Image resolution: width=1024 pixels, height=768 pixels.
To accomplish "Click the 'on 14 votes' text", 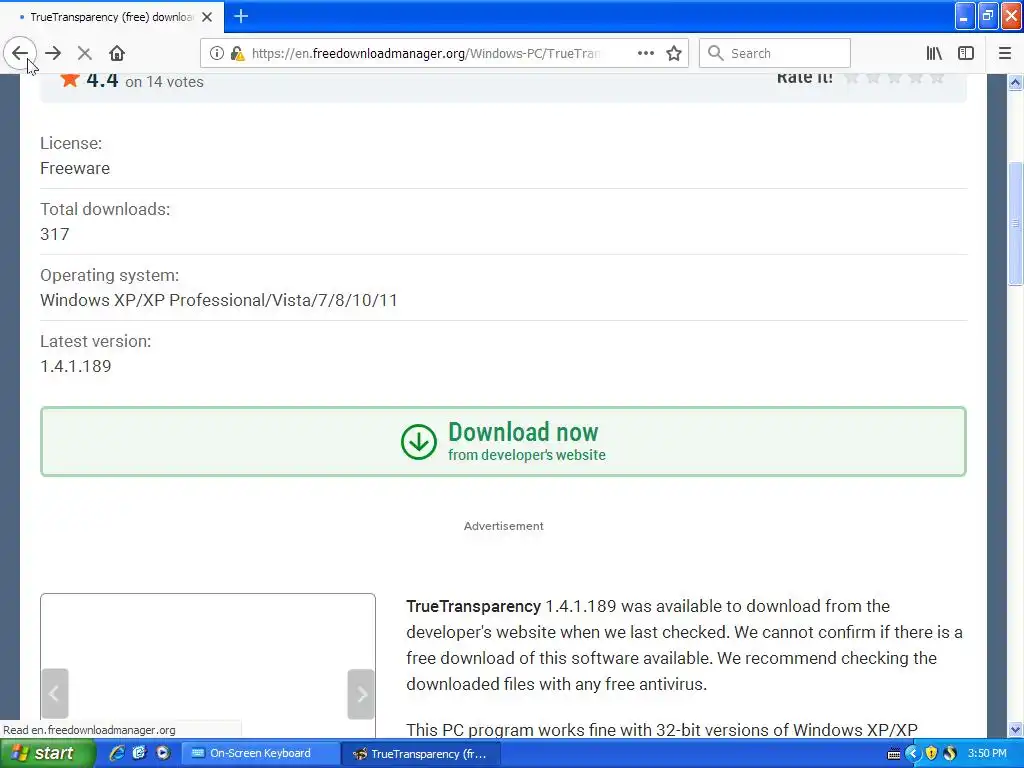I will point(165,82).
